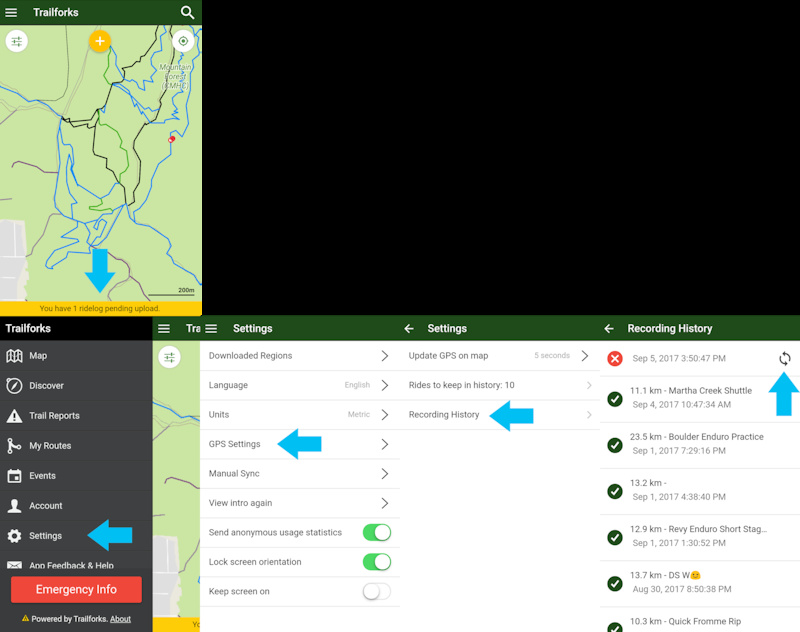
Task: Follow the About link in the drawer footer
Action: tap(120, 619)
